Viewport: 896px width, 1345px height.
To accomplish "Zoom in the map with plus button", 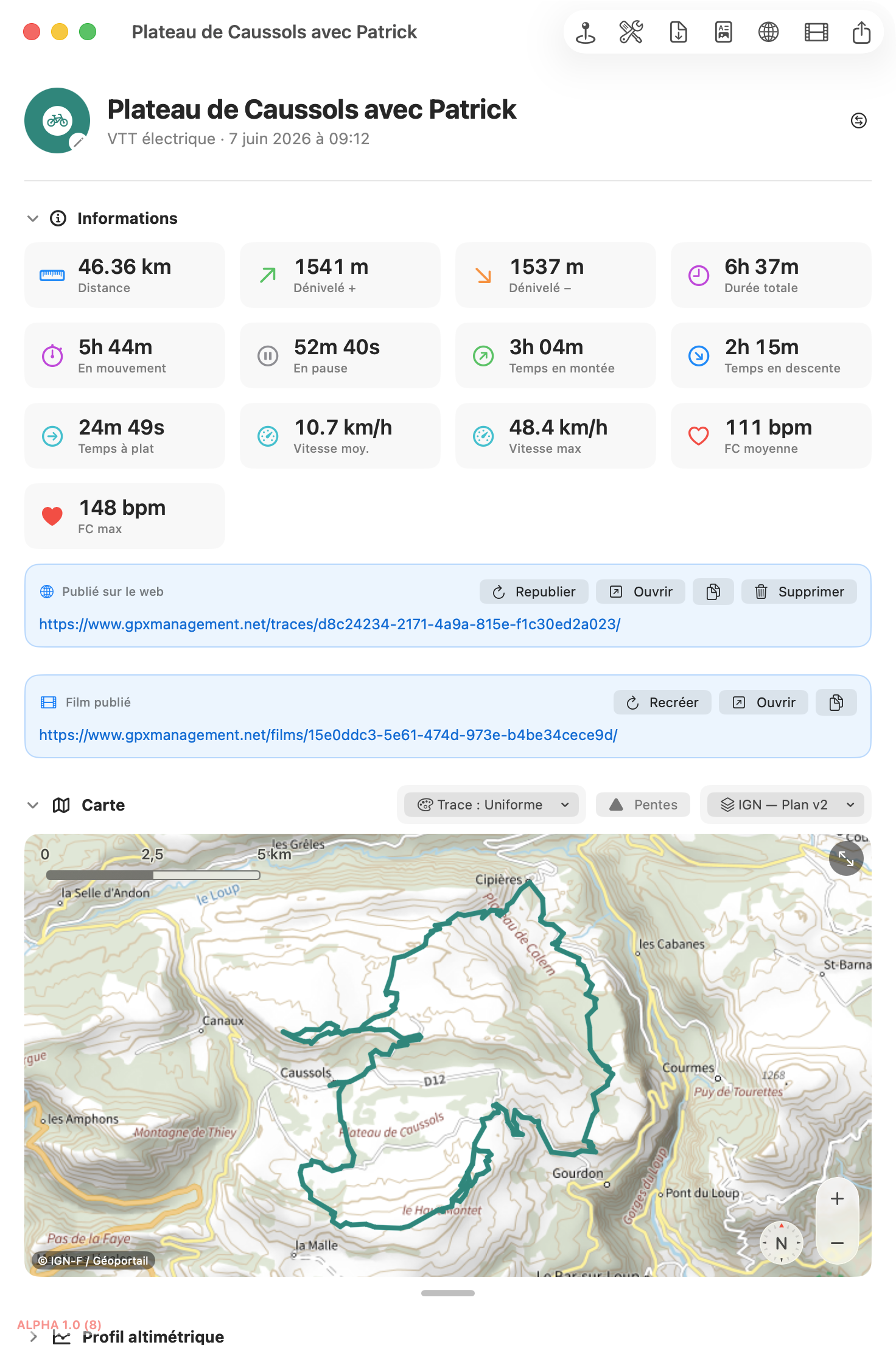I will coord(838,1198).
